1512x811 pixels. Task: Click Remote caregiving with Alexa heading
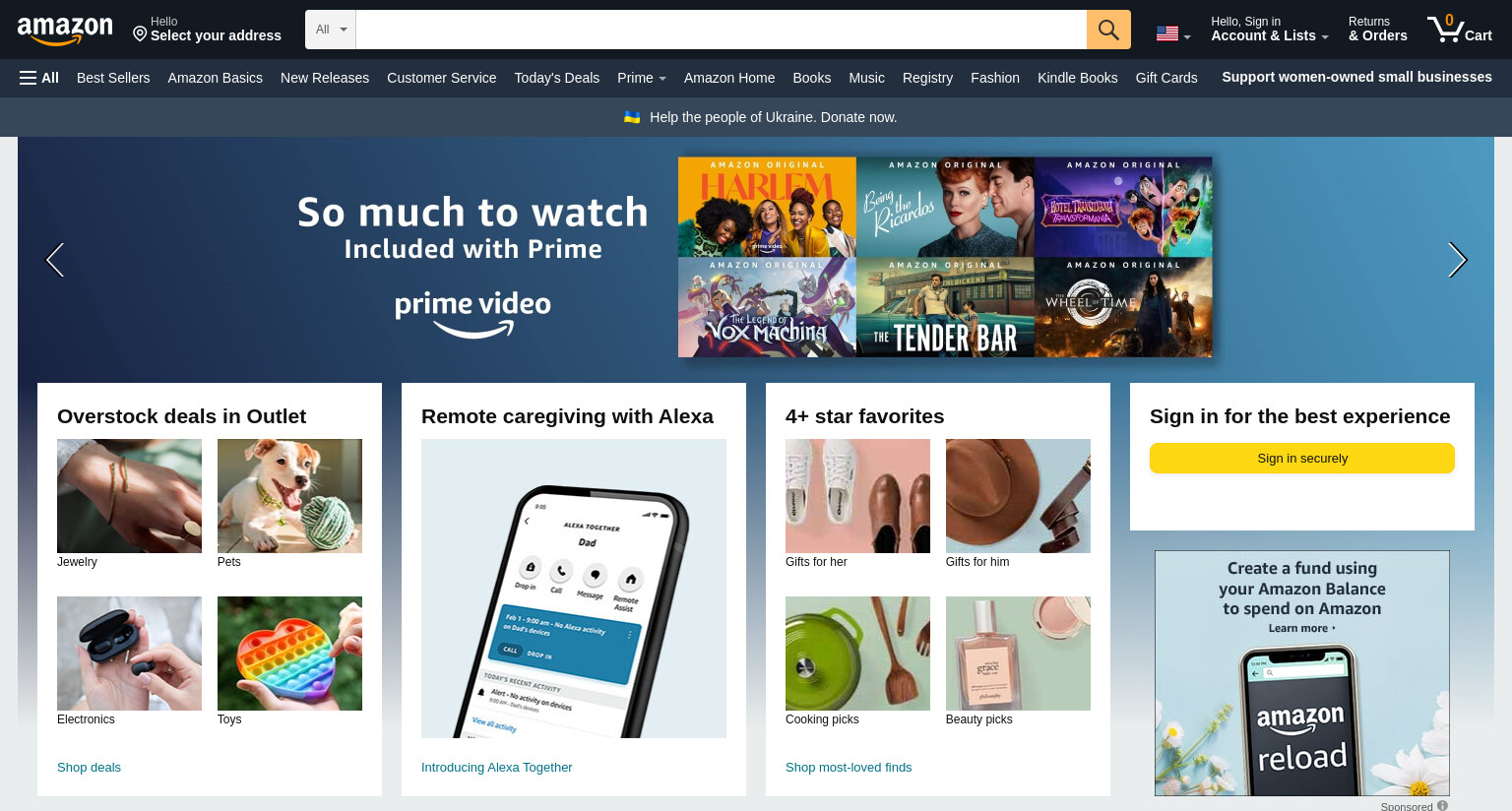point(567,416)
